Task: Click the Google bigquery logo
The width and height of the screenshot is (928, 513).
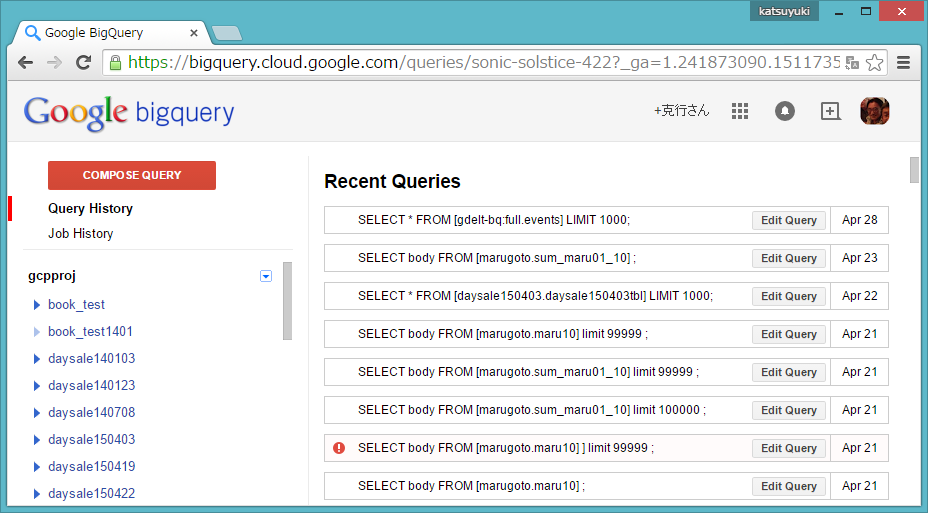Action: coord(129,112)
